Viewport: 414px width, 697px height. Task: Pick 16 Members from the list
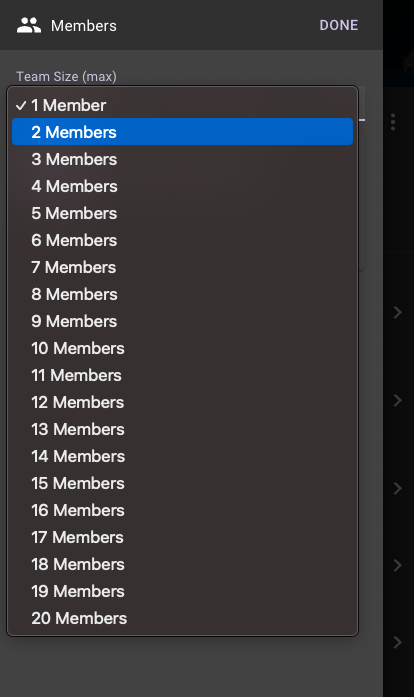point(182,510)
